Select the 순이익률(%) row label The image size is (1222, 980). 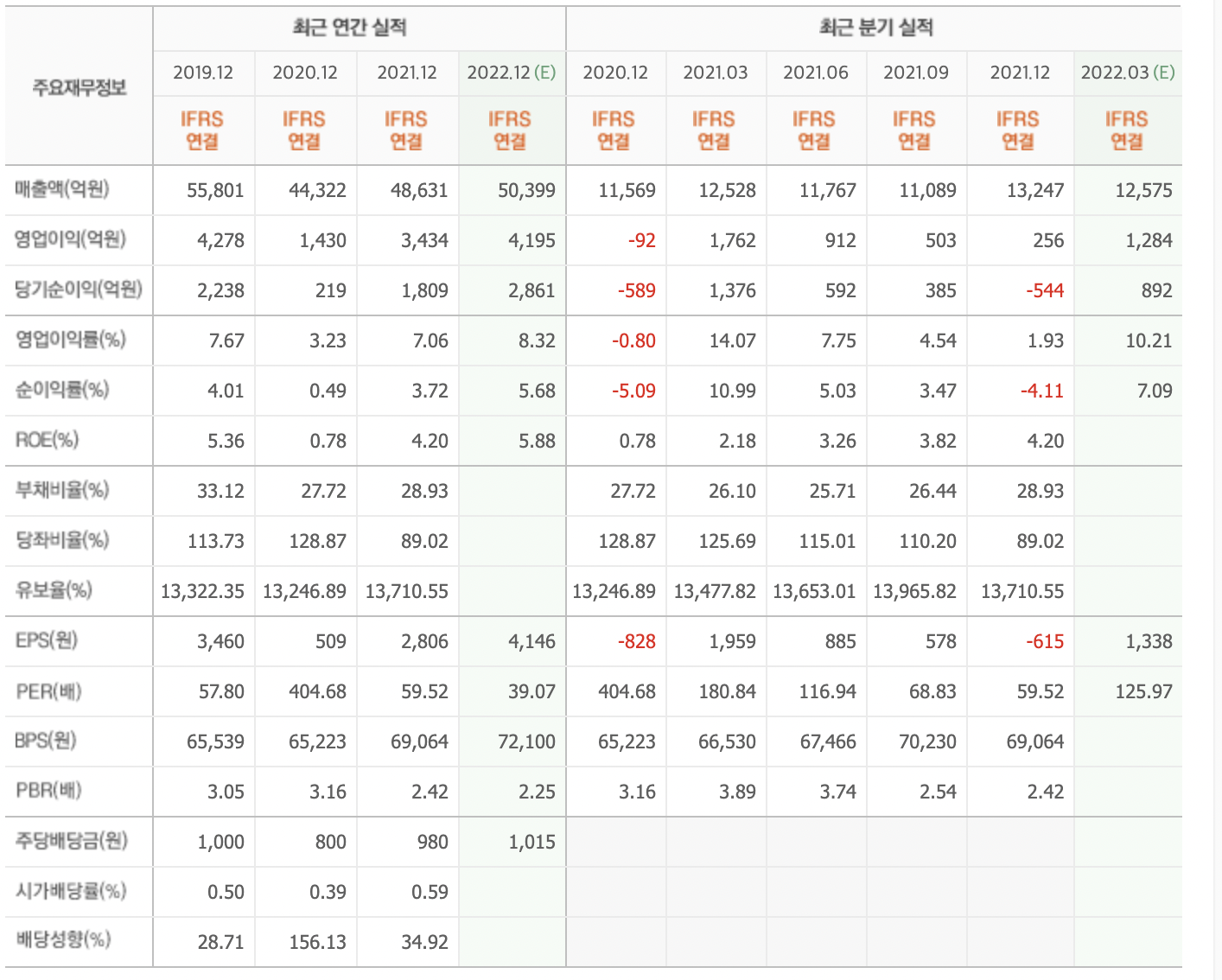coord(62,390)
